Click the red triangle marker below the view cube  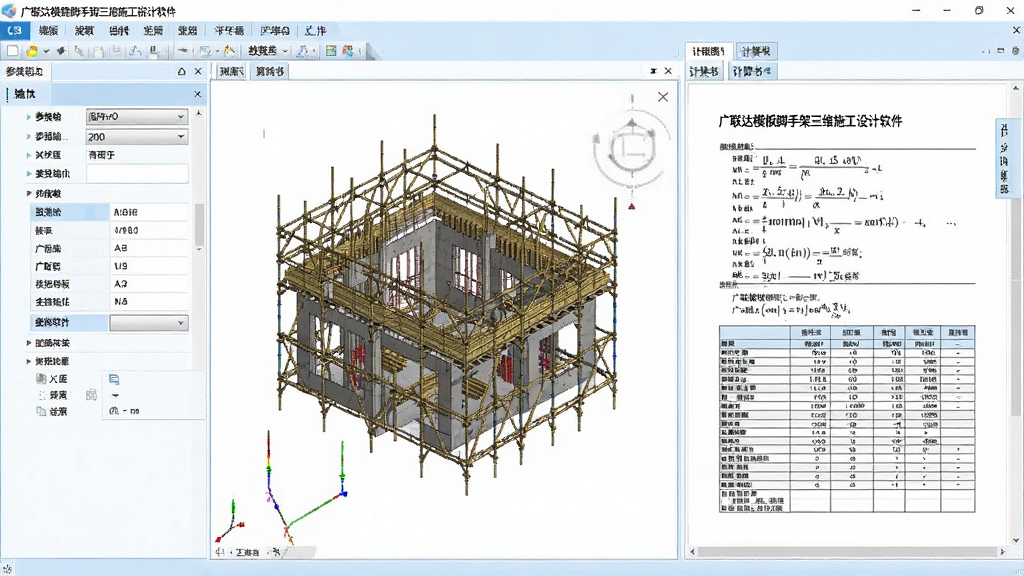point(632,206)
